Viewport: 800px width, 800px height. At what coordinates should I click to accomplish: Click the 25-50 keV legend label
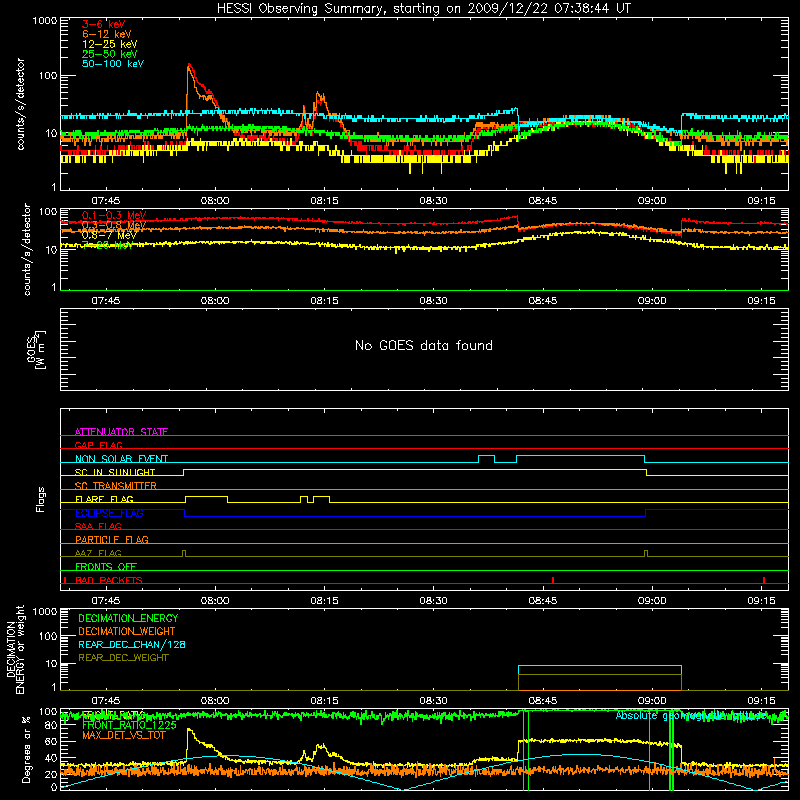click(x=109, y=54)
